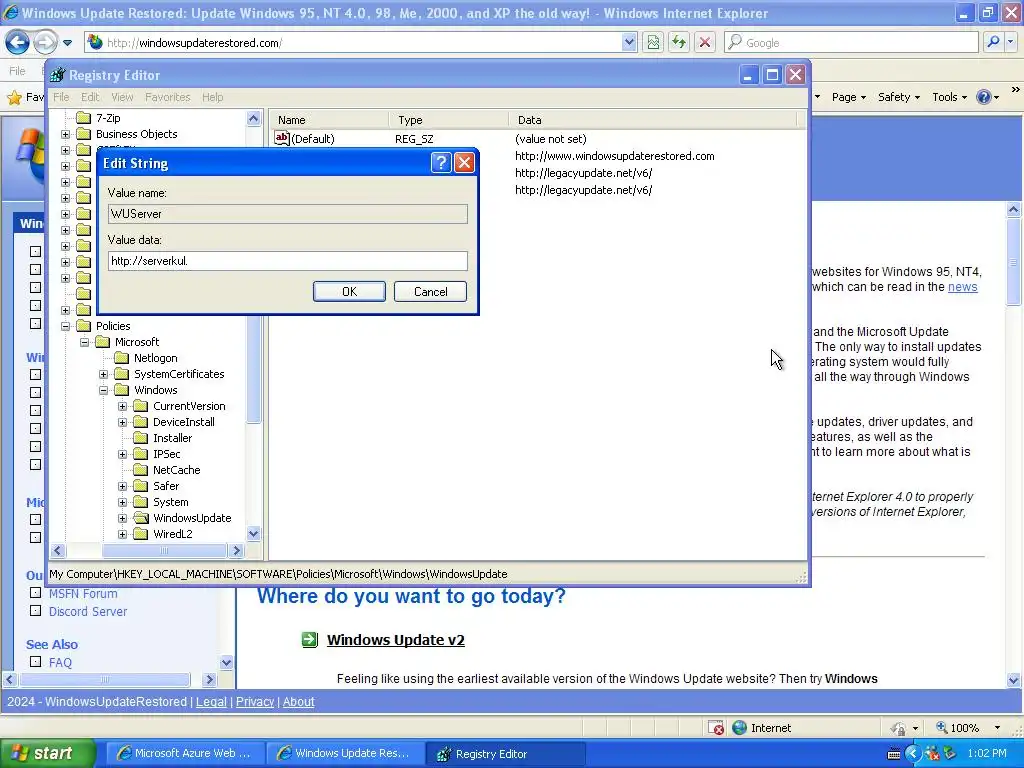Click the green arrow icon beside Windows Update v2
The height and width of the screenshot is (768, 1024).
[310, 639]
